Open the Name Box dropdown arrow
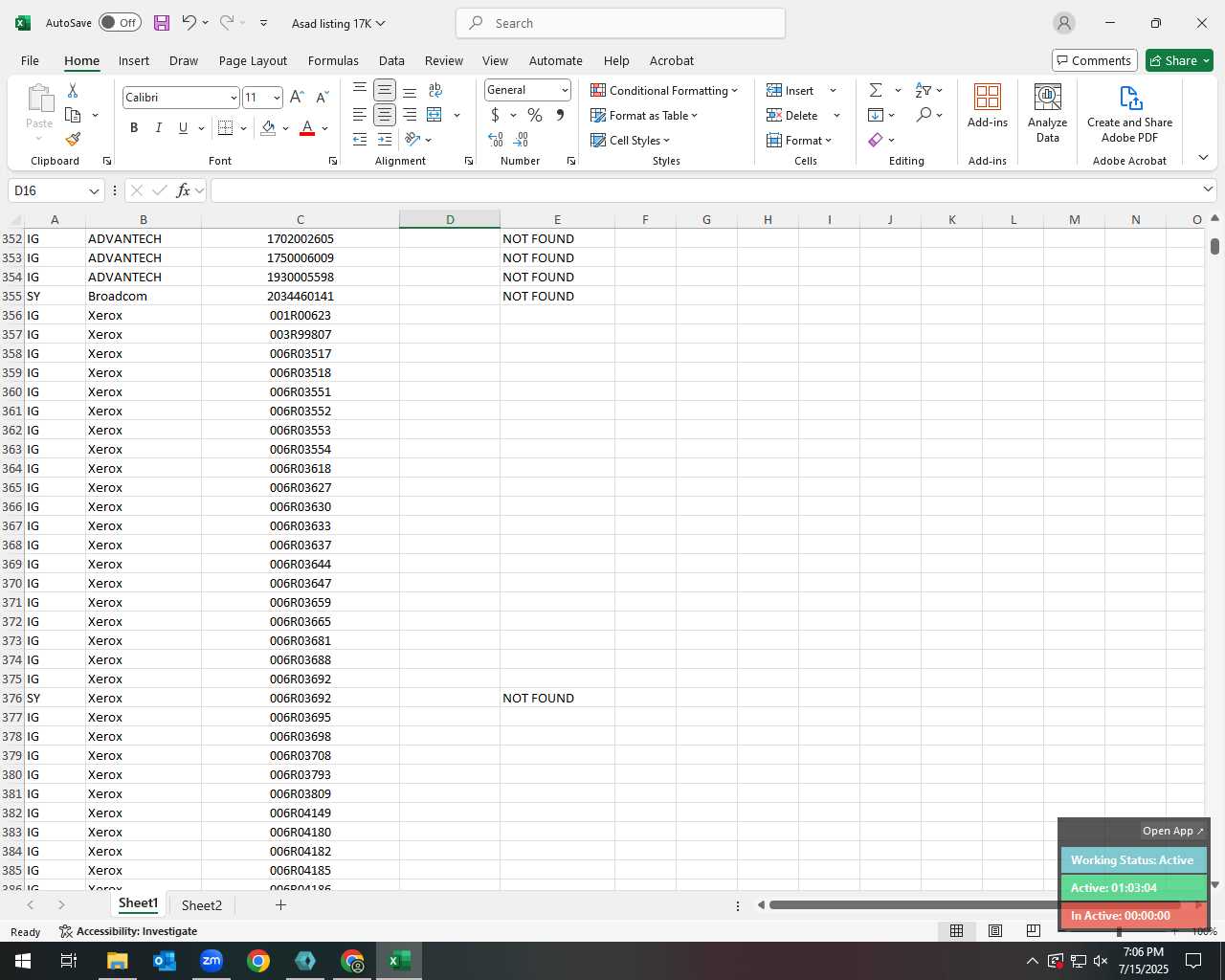Viewport: 1225px width, 980px height. coord(94,190)
